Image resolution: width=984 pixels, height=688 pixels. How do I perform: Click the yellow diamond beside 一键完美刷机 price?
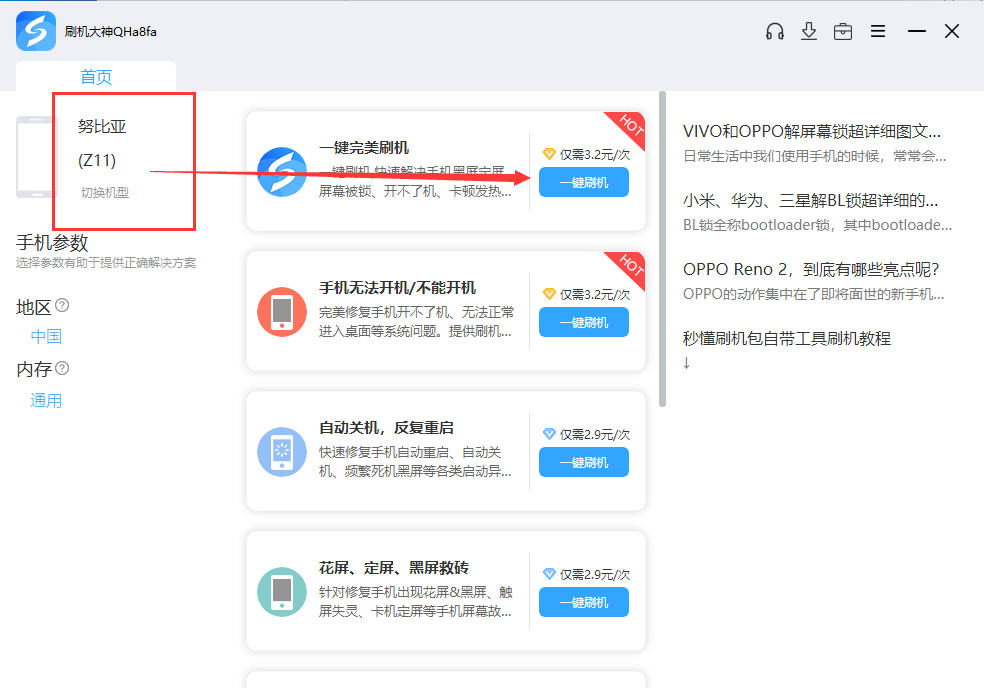(x=549, y=154)
